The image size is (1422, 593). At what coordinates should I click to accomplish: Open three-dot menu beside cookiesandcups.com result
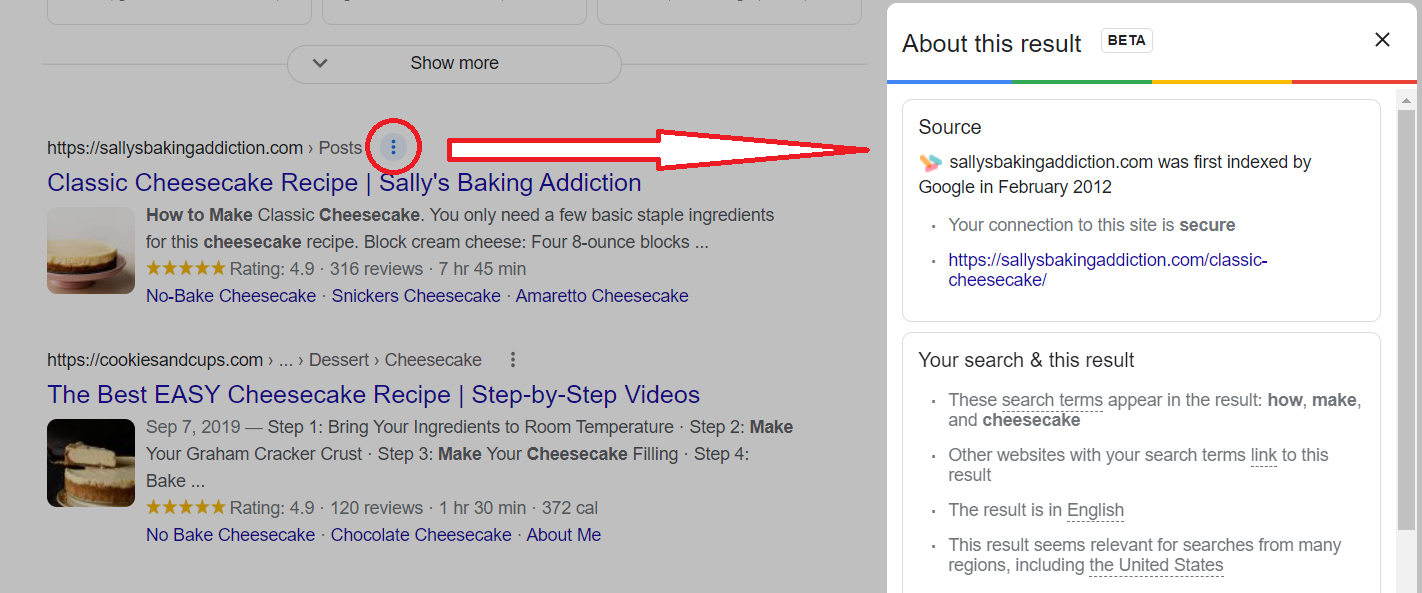click(x=513, y=360)
